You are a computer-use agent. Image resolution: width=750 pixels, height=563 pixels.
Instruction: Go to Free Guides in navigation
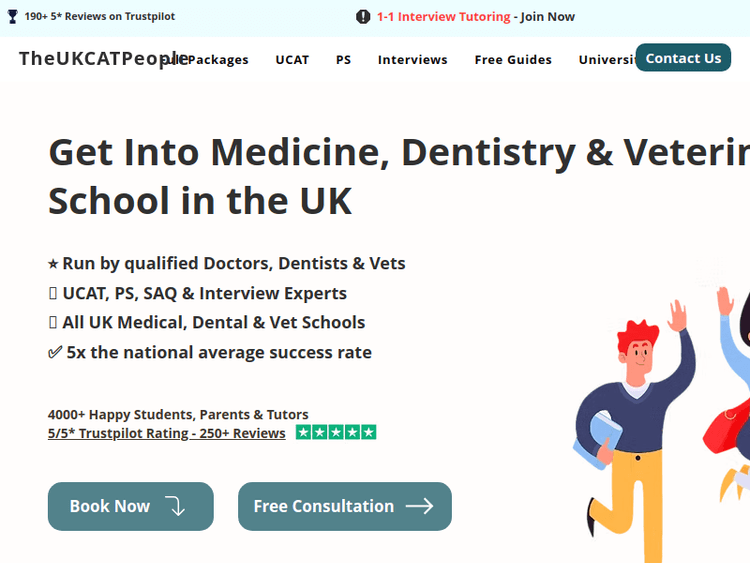click(x=513, y=60)
